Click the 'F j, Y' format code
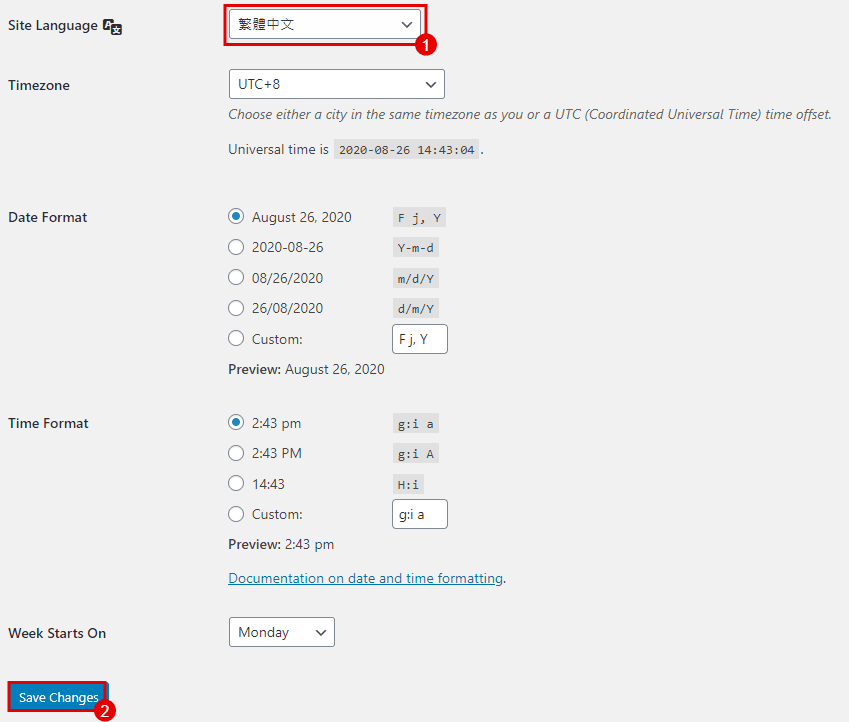The height and width of the screenshot is (722, 849). tap(420, 218)
